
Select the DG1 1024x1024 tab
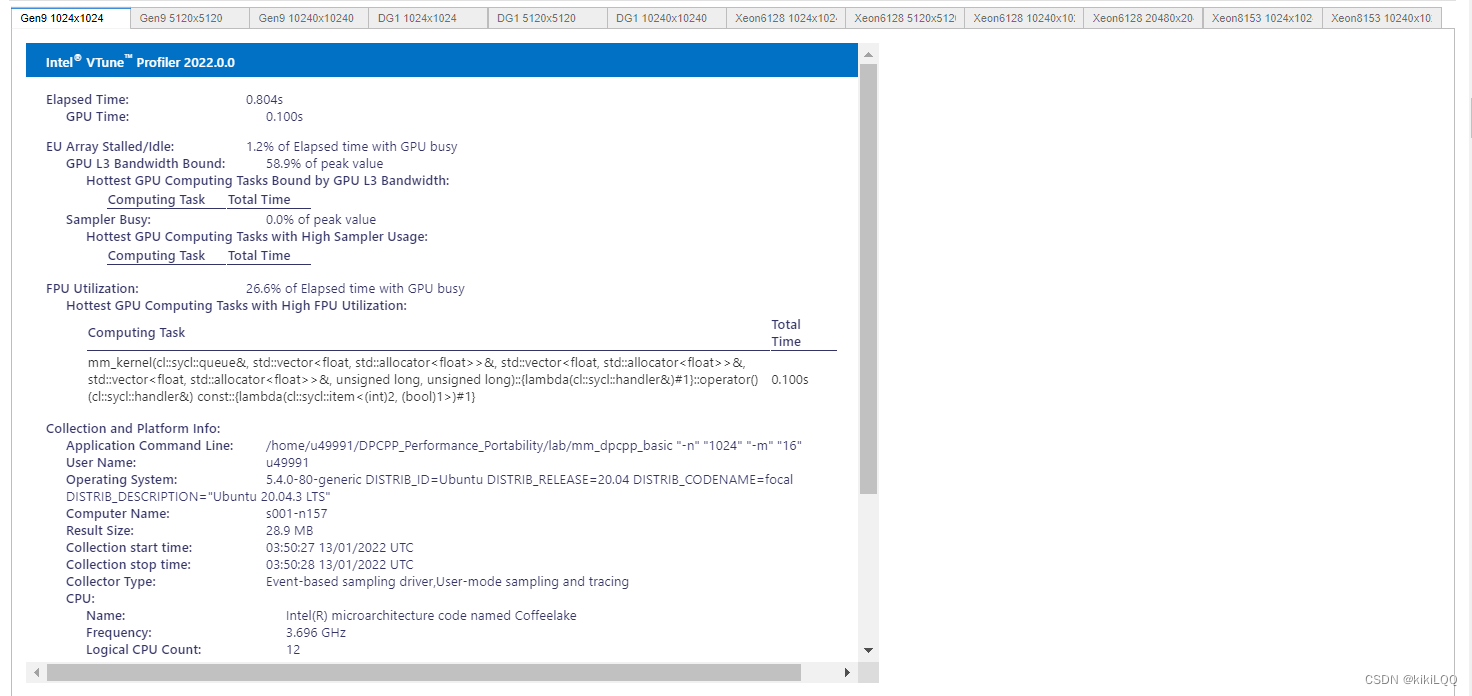coord(427,18)
